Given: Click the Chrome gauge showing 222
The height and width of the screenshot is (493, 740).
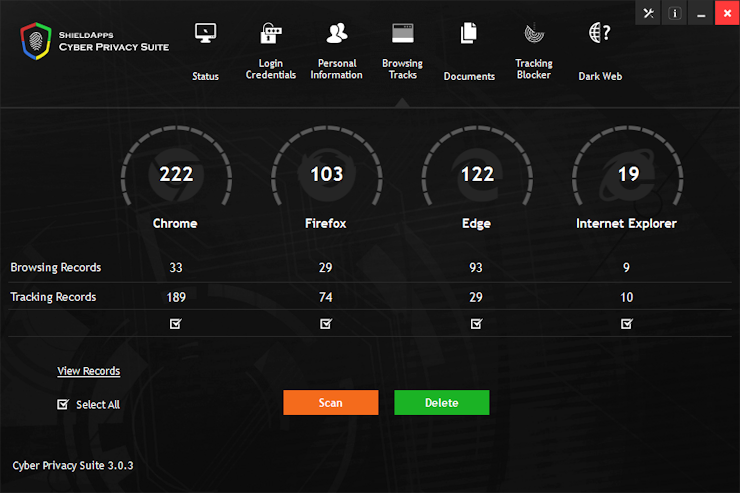Looking at the screenshot, I should [x=176, y=167].
